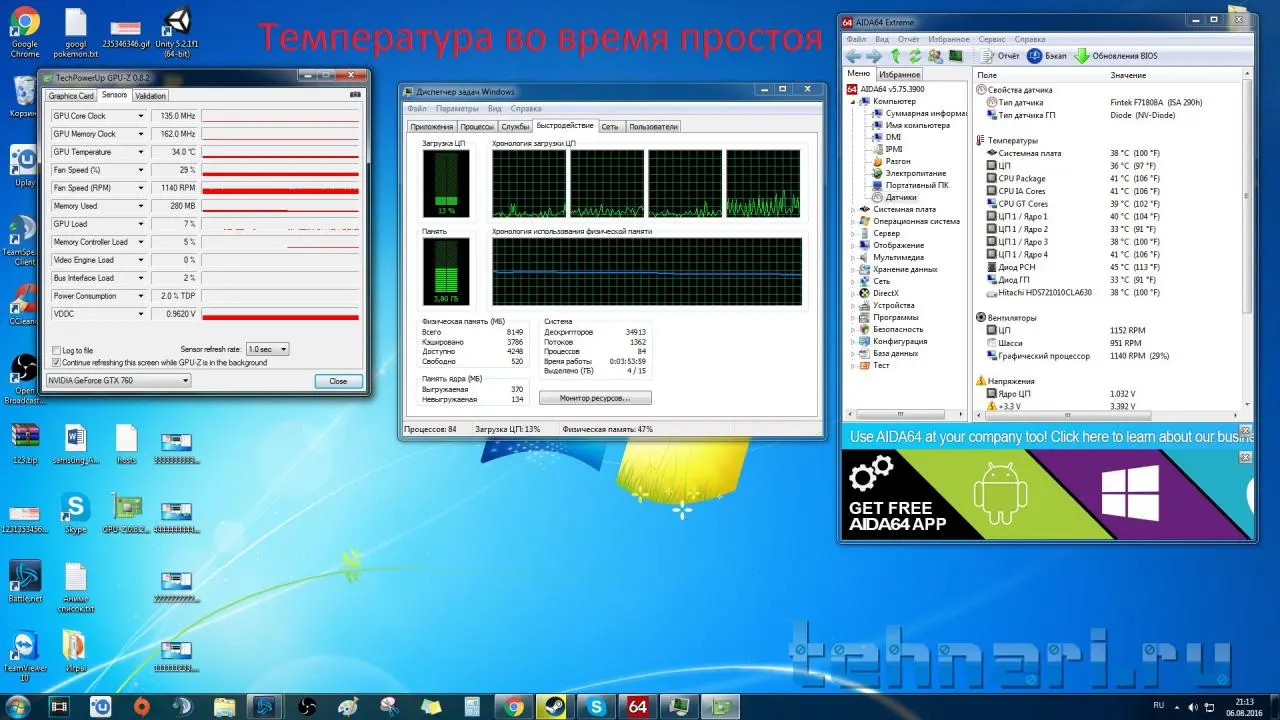Switch to Graphics Card tab in GPU-Z
The image size is (1280, 720).
click(x=71, y=96)
